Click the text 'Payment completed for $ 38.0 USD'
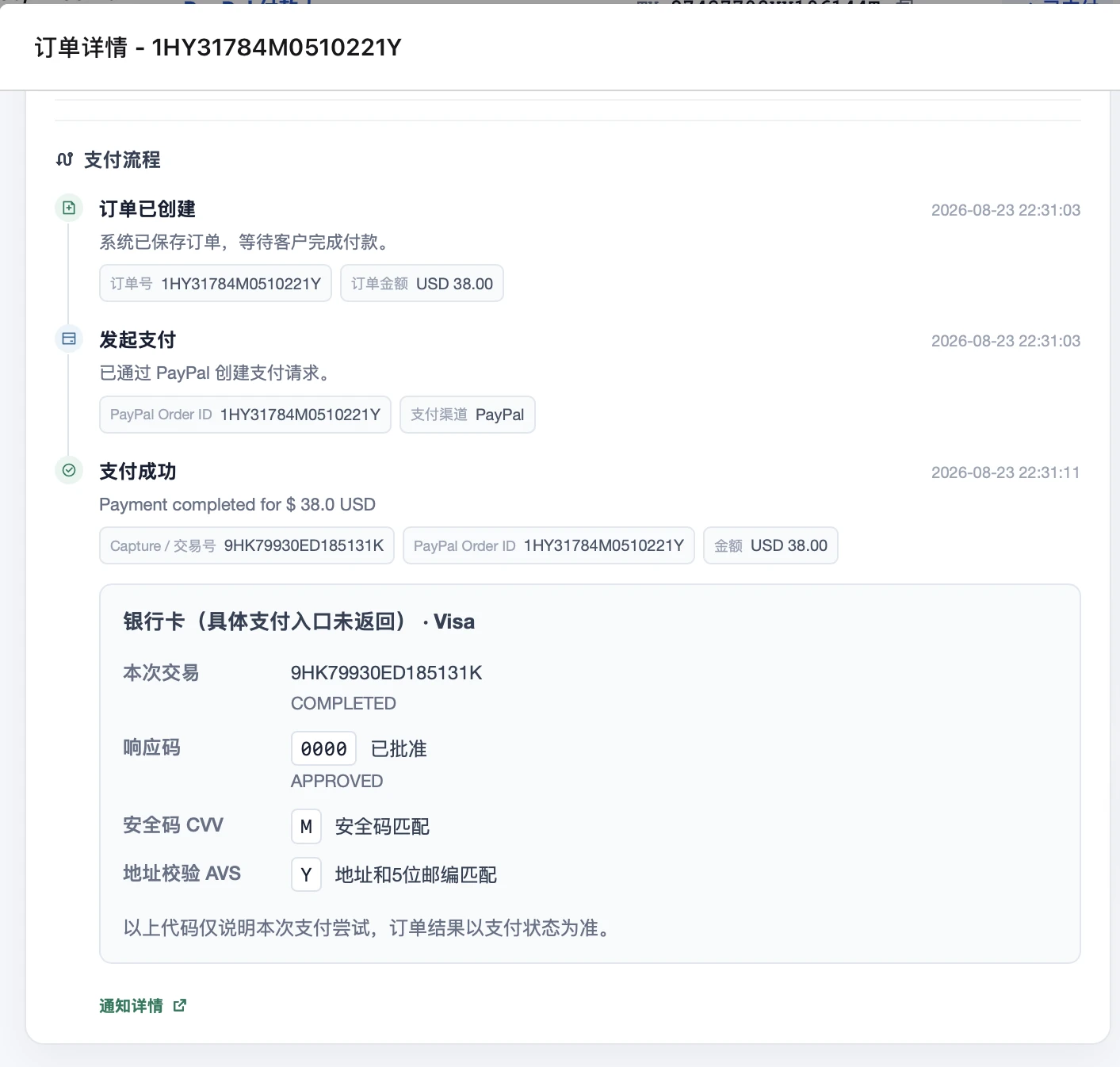Image resolution: width=1120 pixels, height=1067 pixels. 238,504
